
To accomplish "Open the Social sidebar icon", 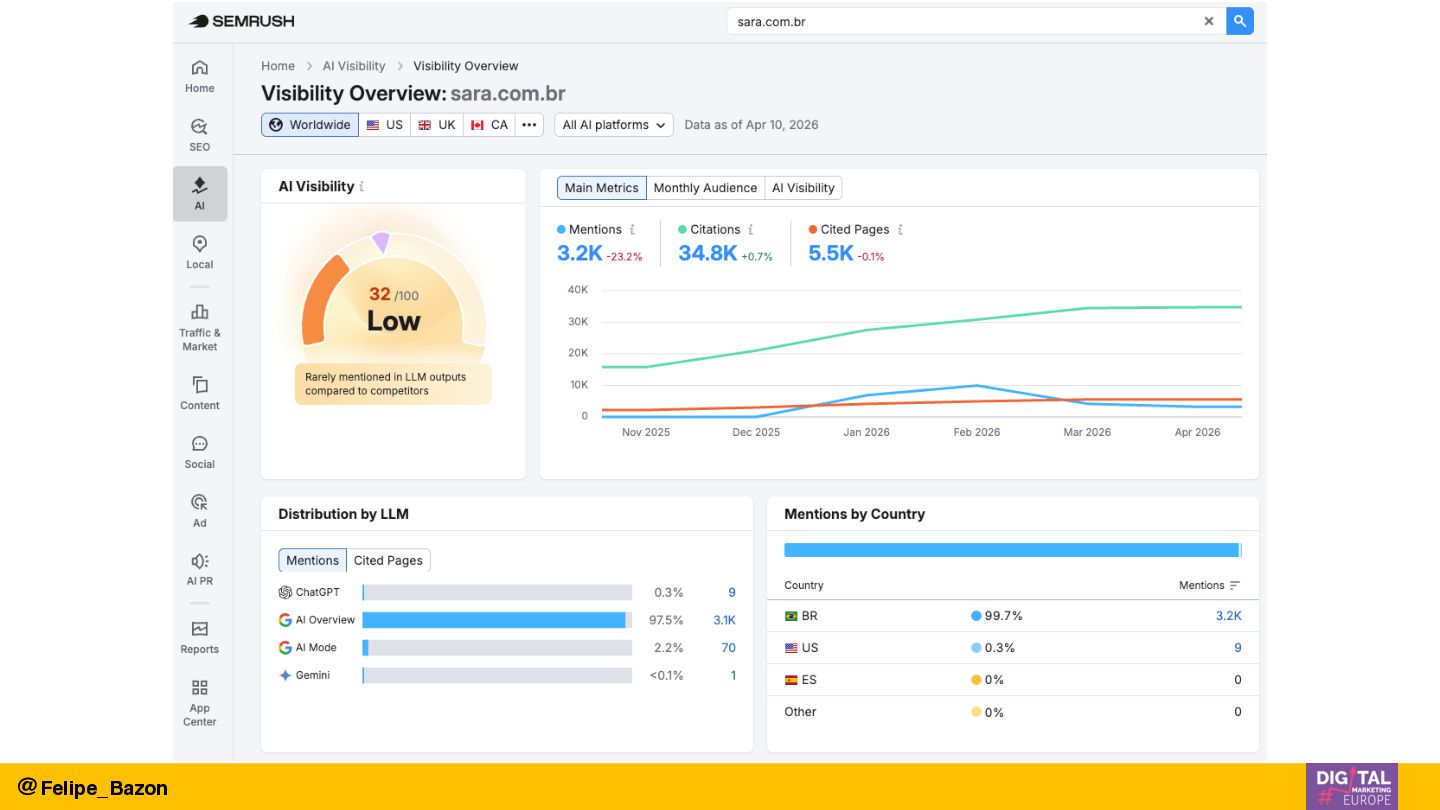I will [199, 451].
